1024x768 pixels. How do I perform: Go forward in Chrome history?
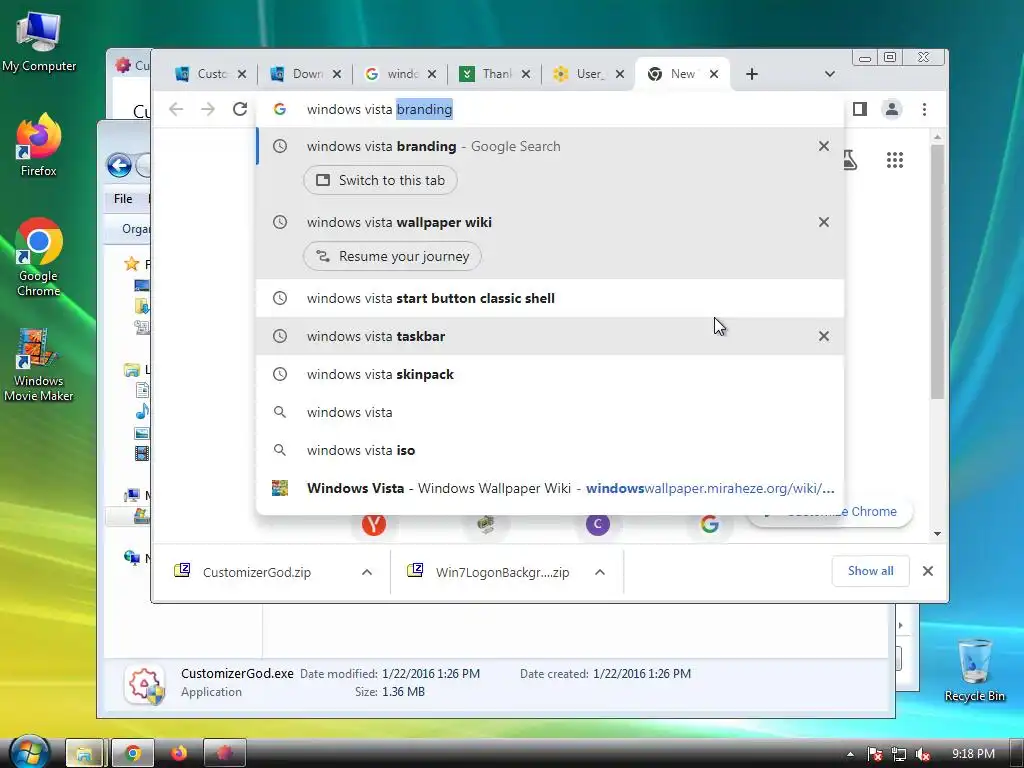[x=208, y=109]
